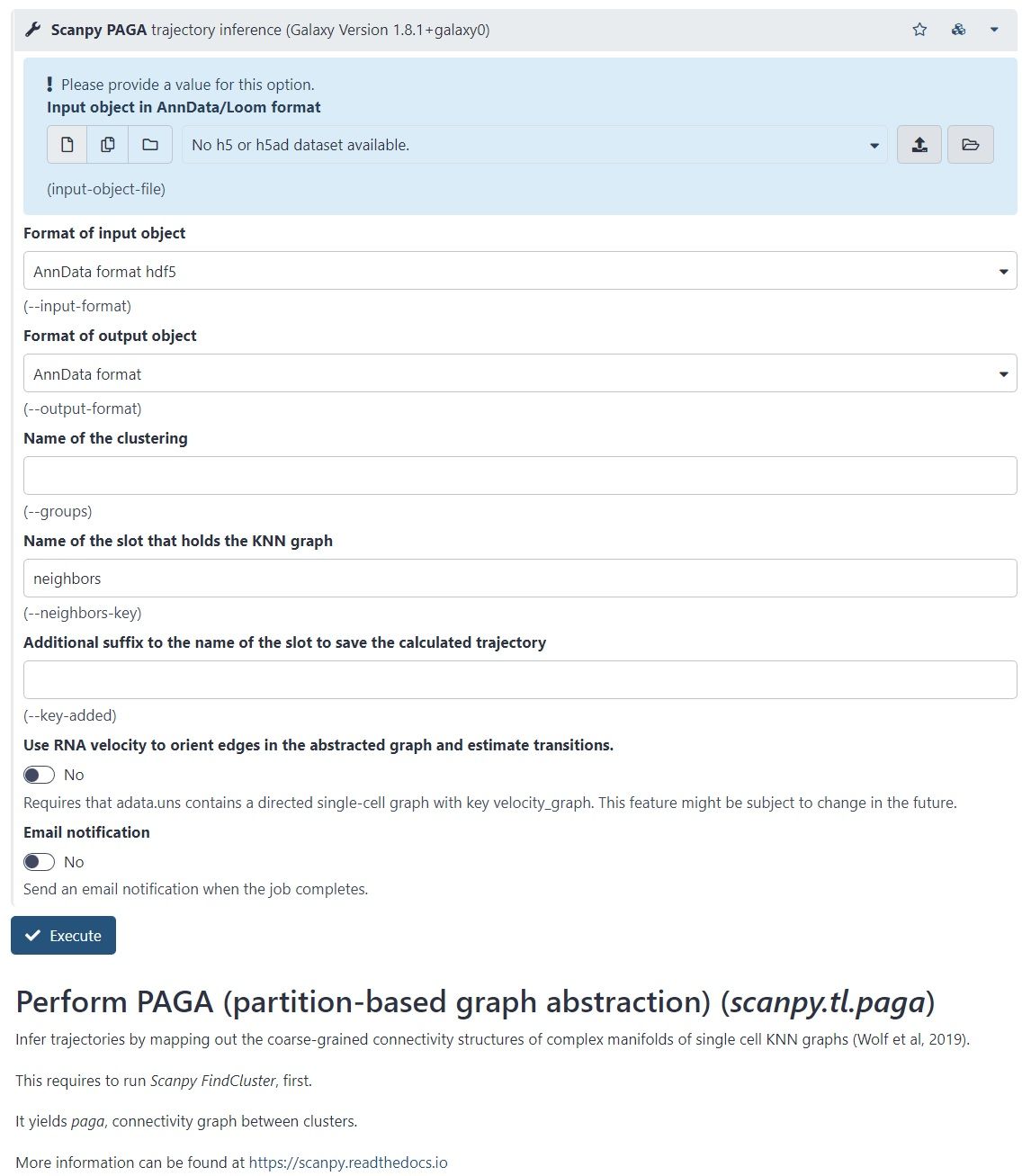Click browse datasets folder-open button
The image size is (1022, 1176).
tap(971, 145)
